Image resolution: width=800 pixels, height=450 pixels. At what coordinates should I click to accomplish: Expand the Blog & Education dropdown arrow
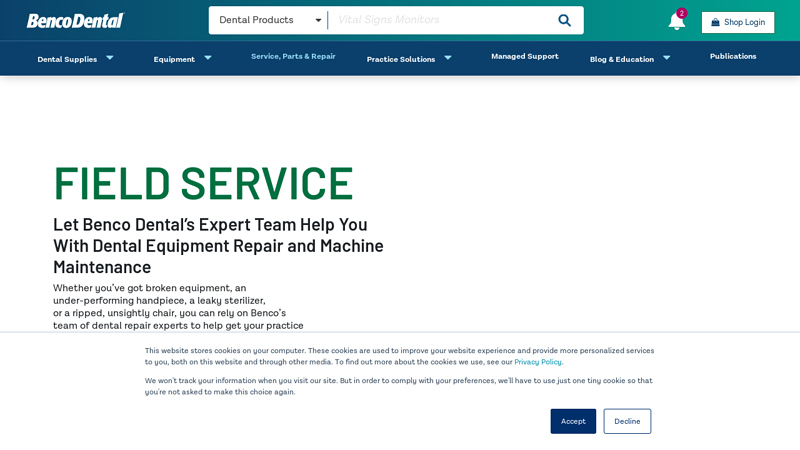click(666, 58)
